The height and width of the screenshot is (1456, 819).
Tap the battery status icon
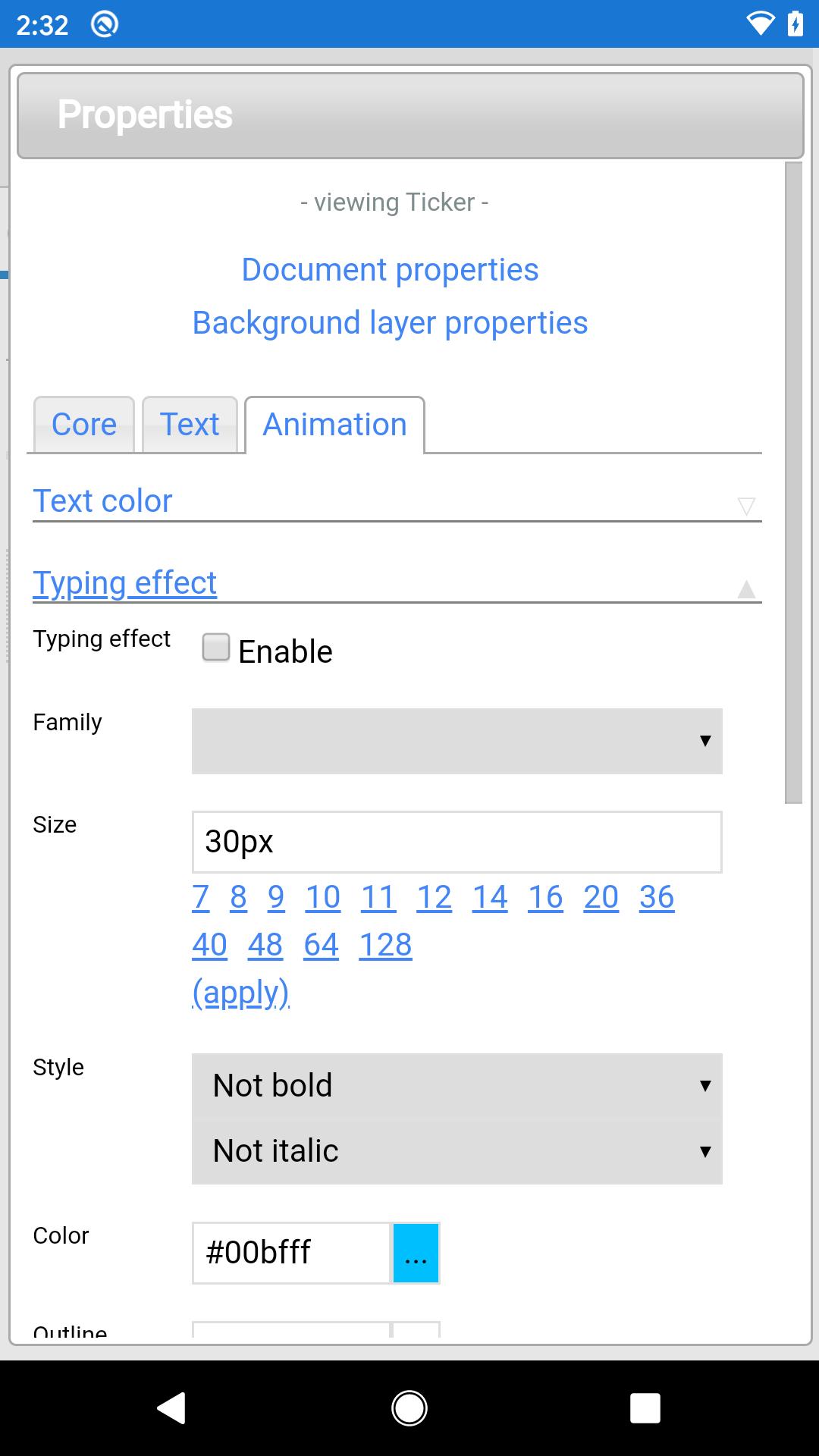pos(795,24)
